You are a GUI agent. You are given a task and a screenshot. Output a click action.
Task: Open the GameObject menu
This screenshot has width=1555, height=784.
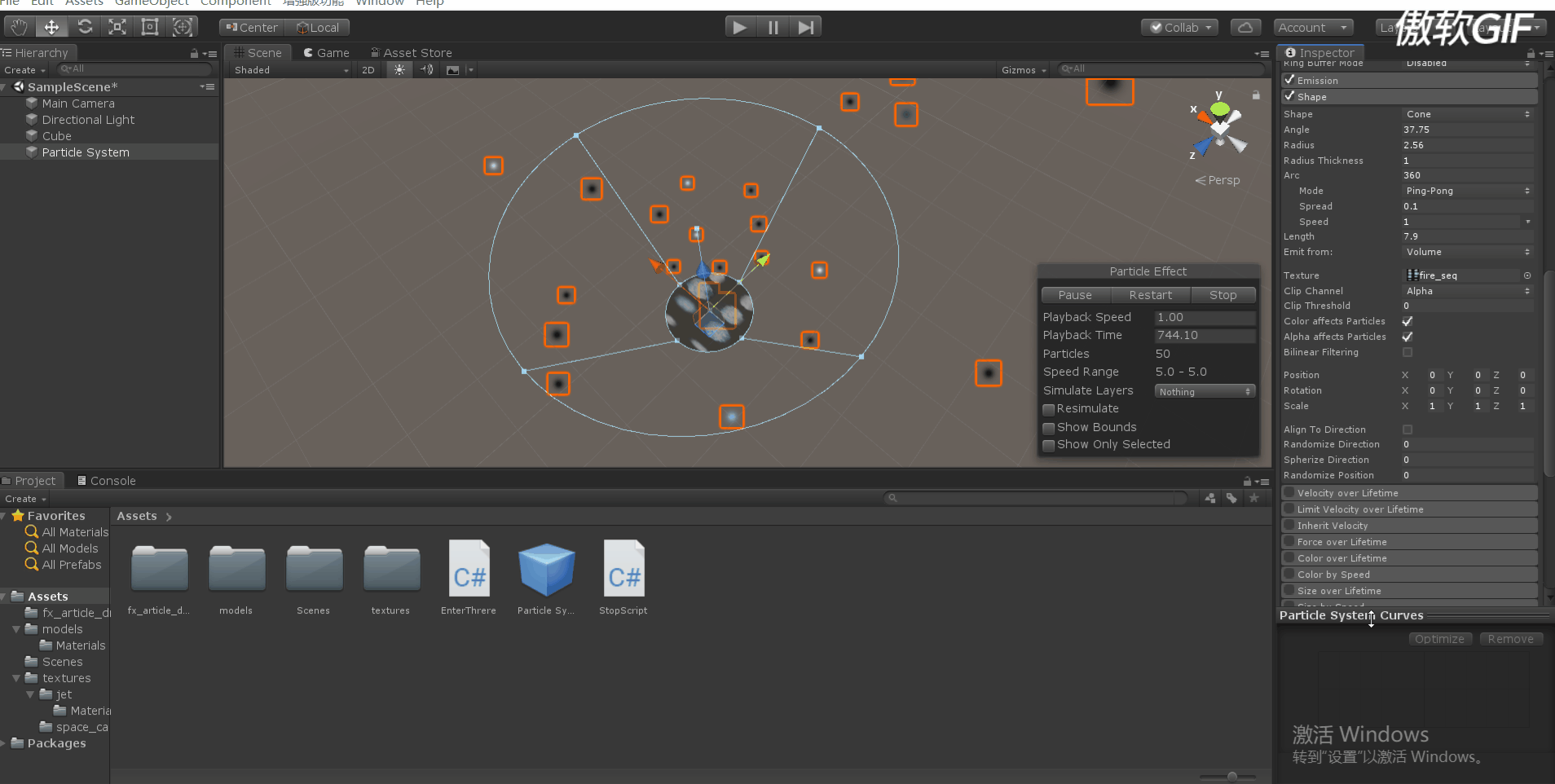152,3
